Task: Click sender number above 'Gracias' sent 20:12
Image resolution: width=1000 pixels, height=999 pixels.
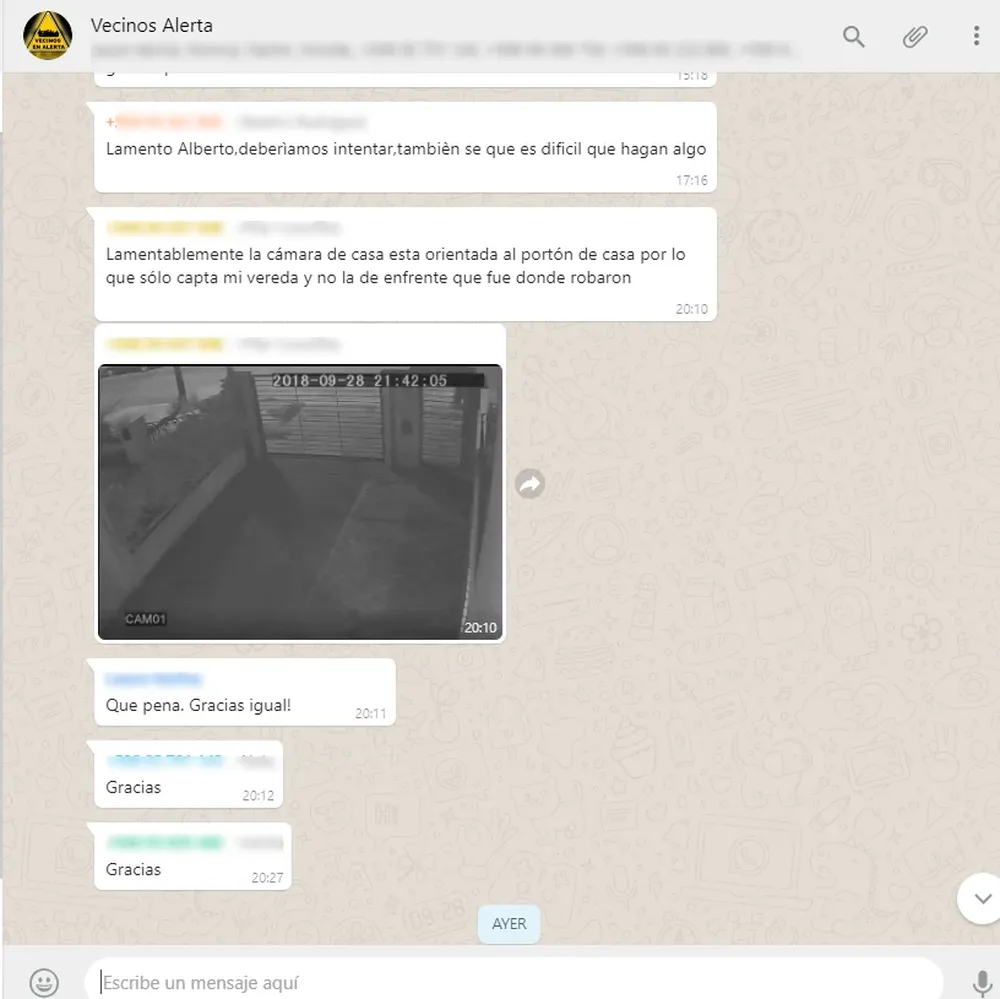Action: click(x=165, y=761)
